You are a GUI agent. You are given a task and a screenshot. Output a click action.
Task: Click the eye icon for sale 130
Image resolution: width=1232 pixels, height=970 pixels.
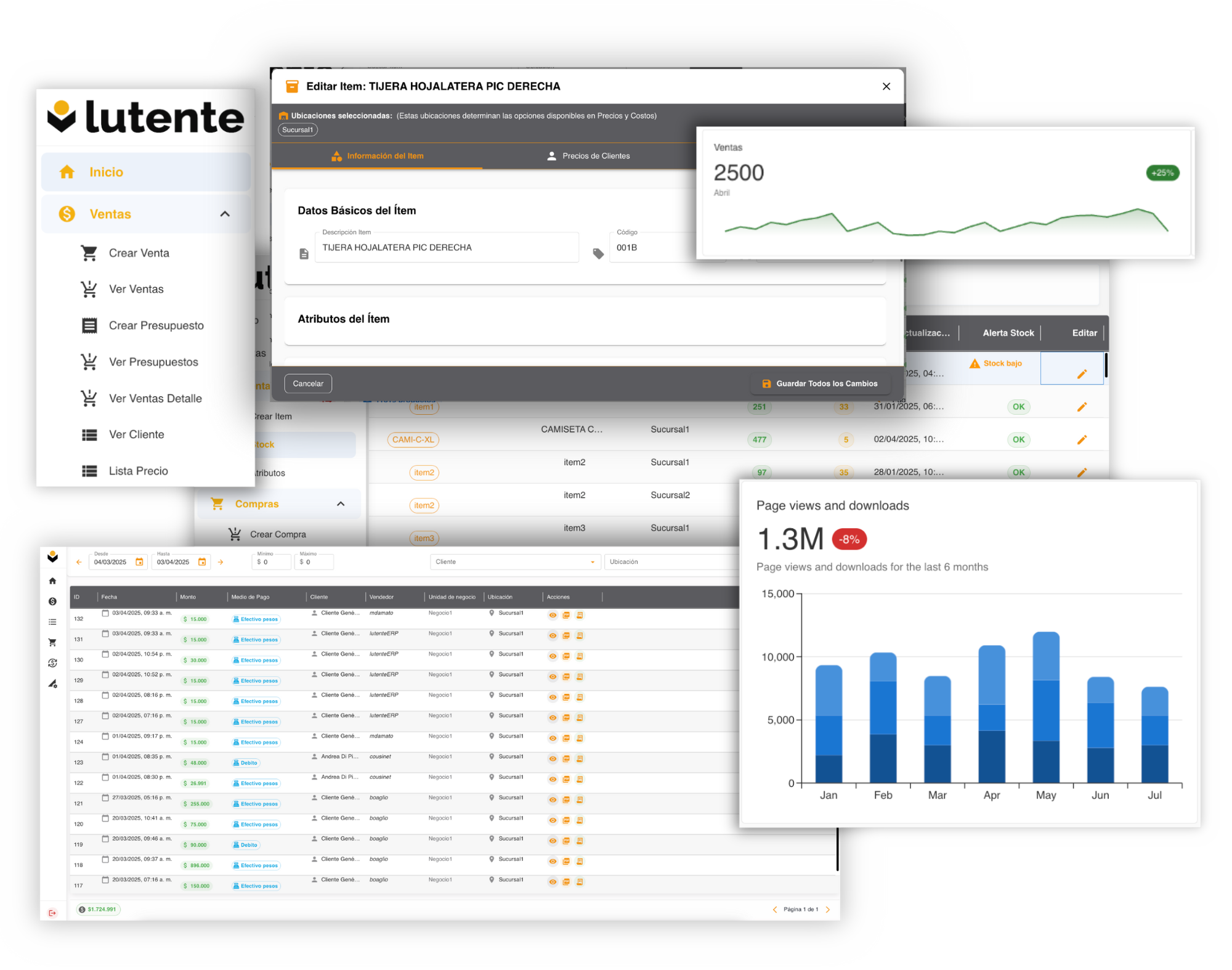tap(553, 656)
